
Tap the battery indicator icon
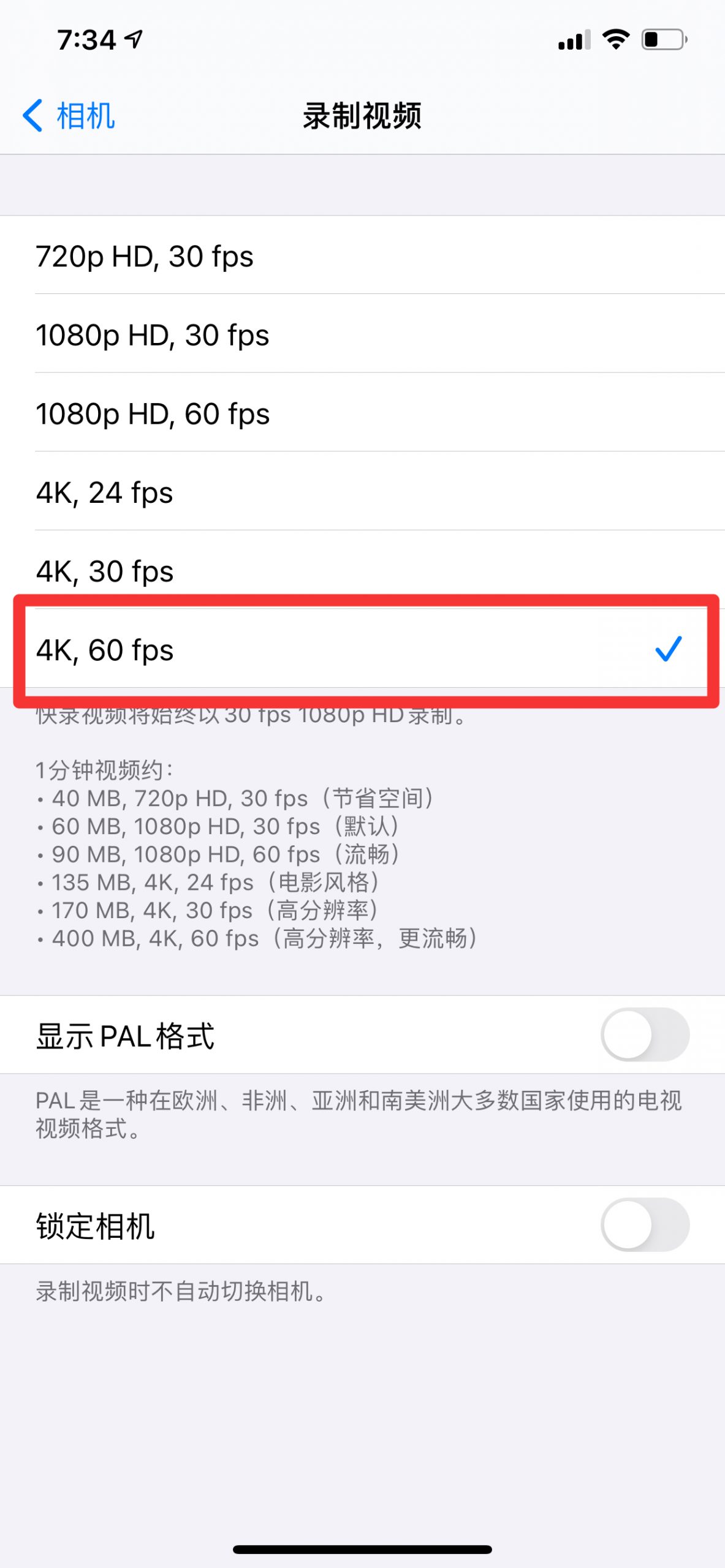[664, 39]
